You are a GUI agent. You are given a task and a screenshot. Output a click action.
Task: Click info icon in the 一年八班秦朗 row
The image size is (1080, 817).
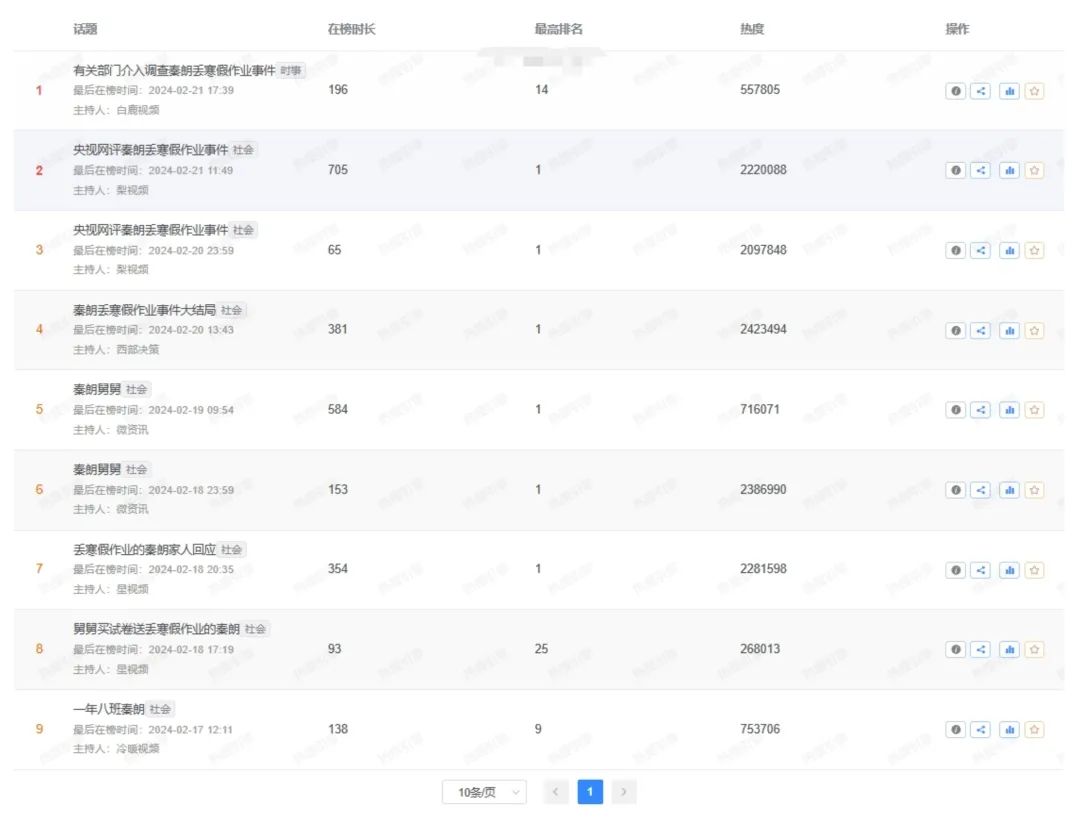pyautogui.click(x=956, y=730)
